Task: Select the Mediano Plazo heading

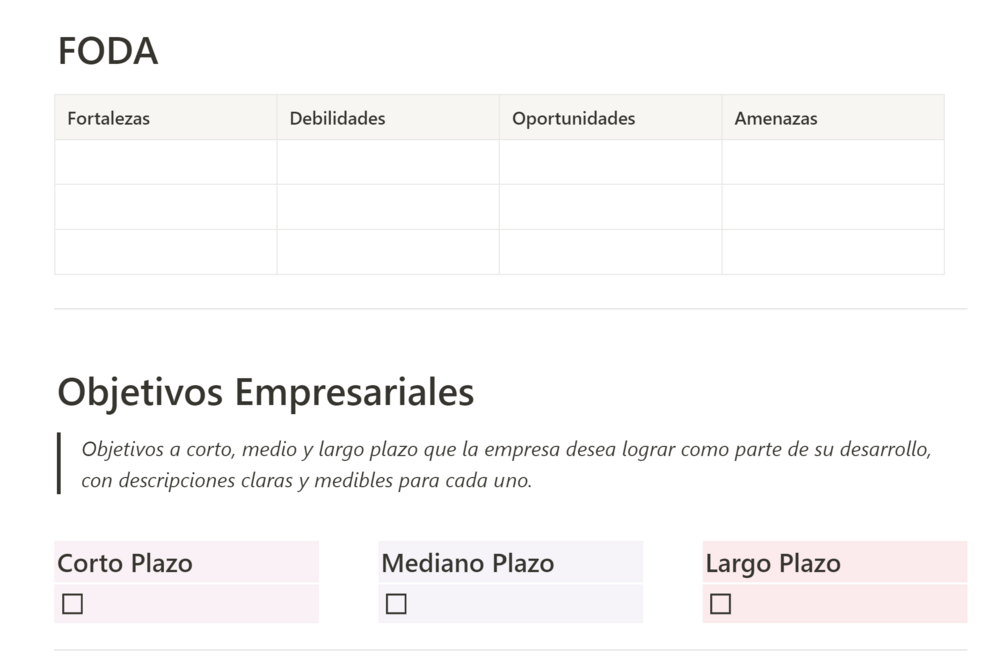Action: [467, 563]
